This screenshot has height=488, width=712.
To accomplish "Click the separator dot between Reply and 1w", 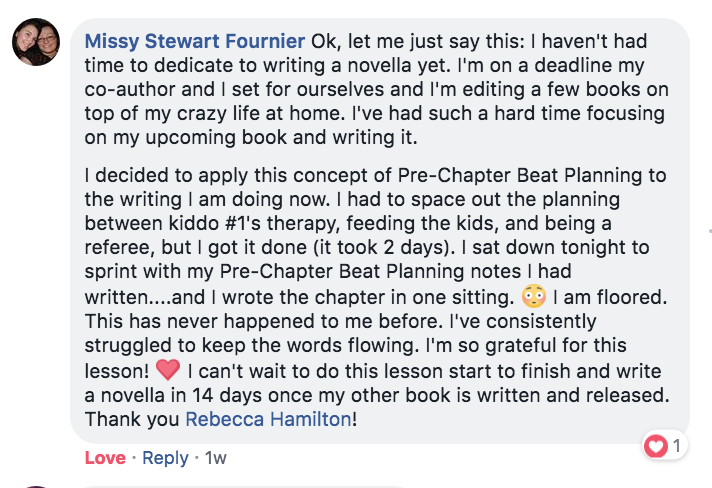I will coord(197,458).
